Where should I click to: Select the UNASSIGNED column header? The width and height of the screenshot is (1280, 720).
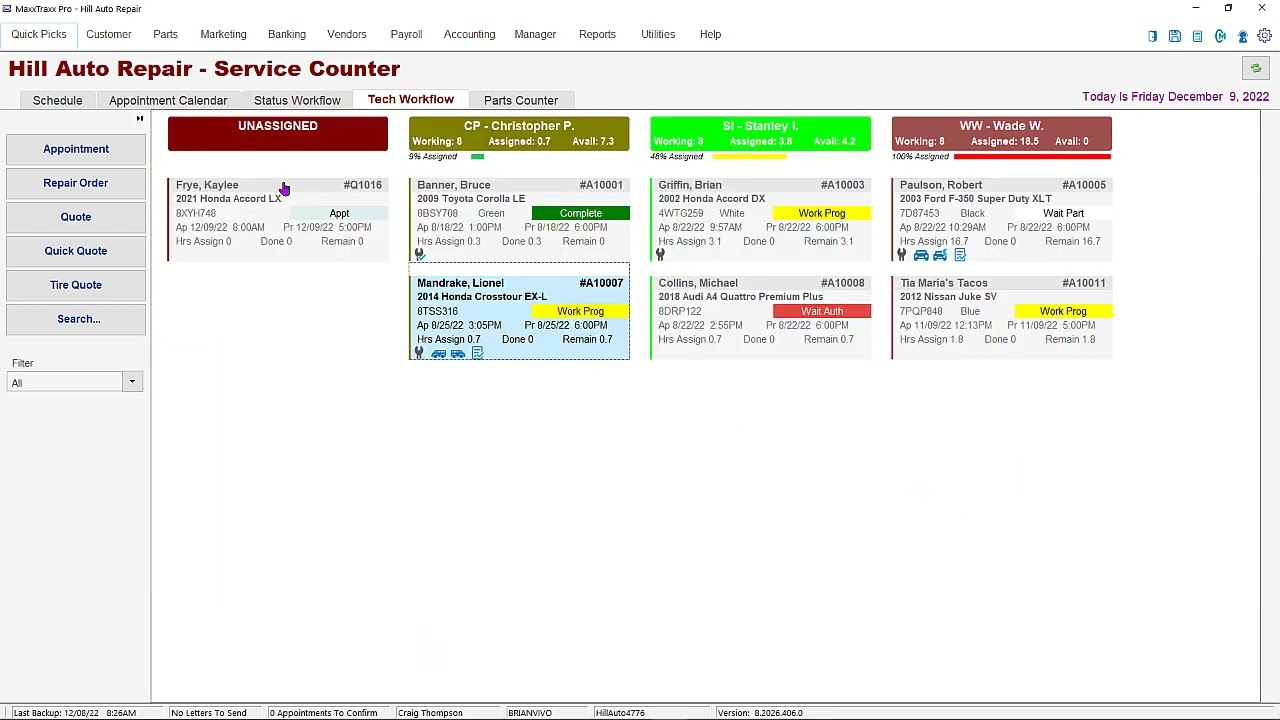click(278, 133)
